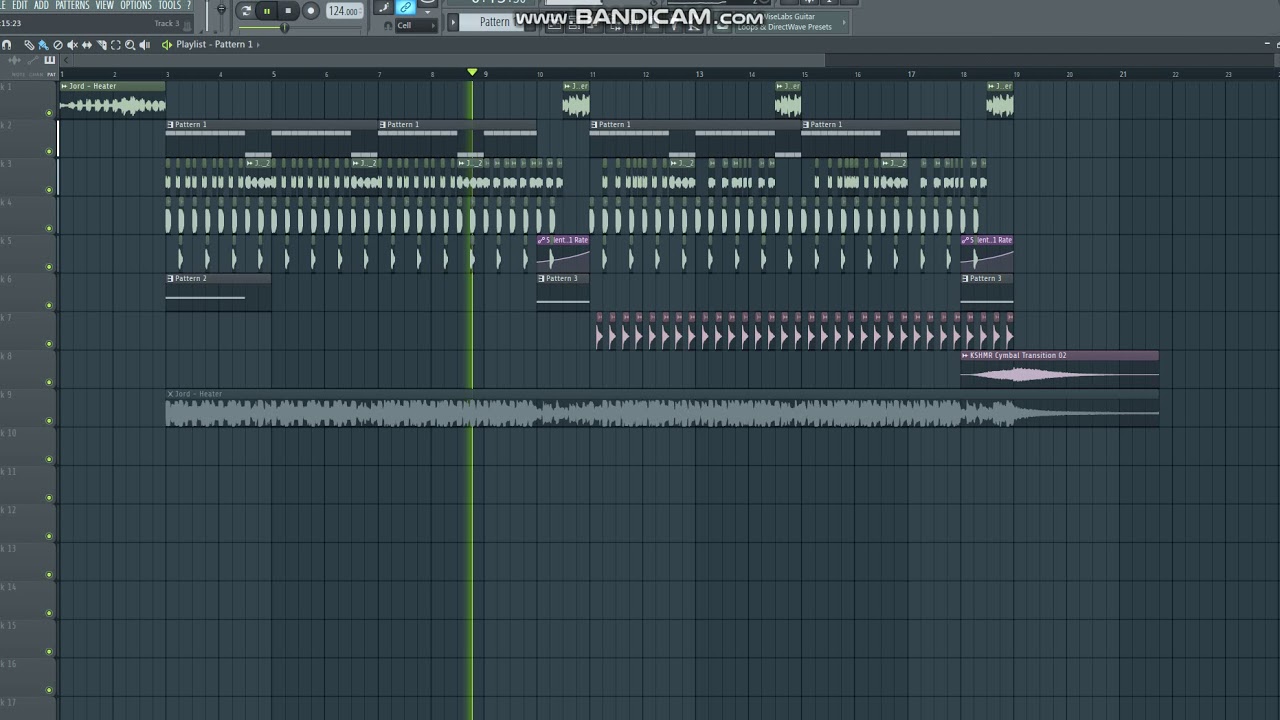Open clip menu of KSHMR Cymbal Transition 02
The height and width of the screenshot is (720, 1280).
click(x=965, y=356)
